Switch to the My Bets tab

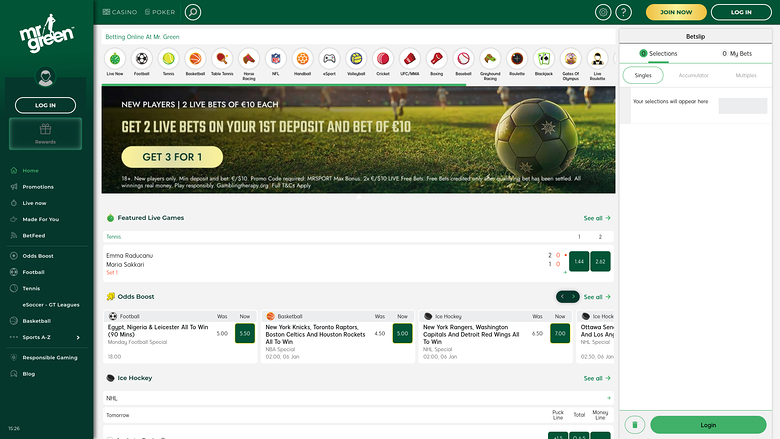(x=737, y=53)
